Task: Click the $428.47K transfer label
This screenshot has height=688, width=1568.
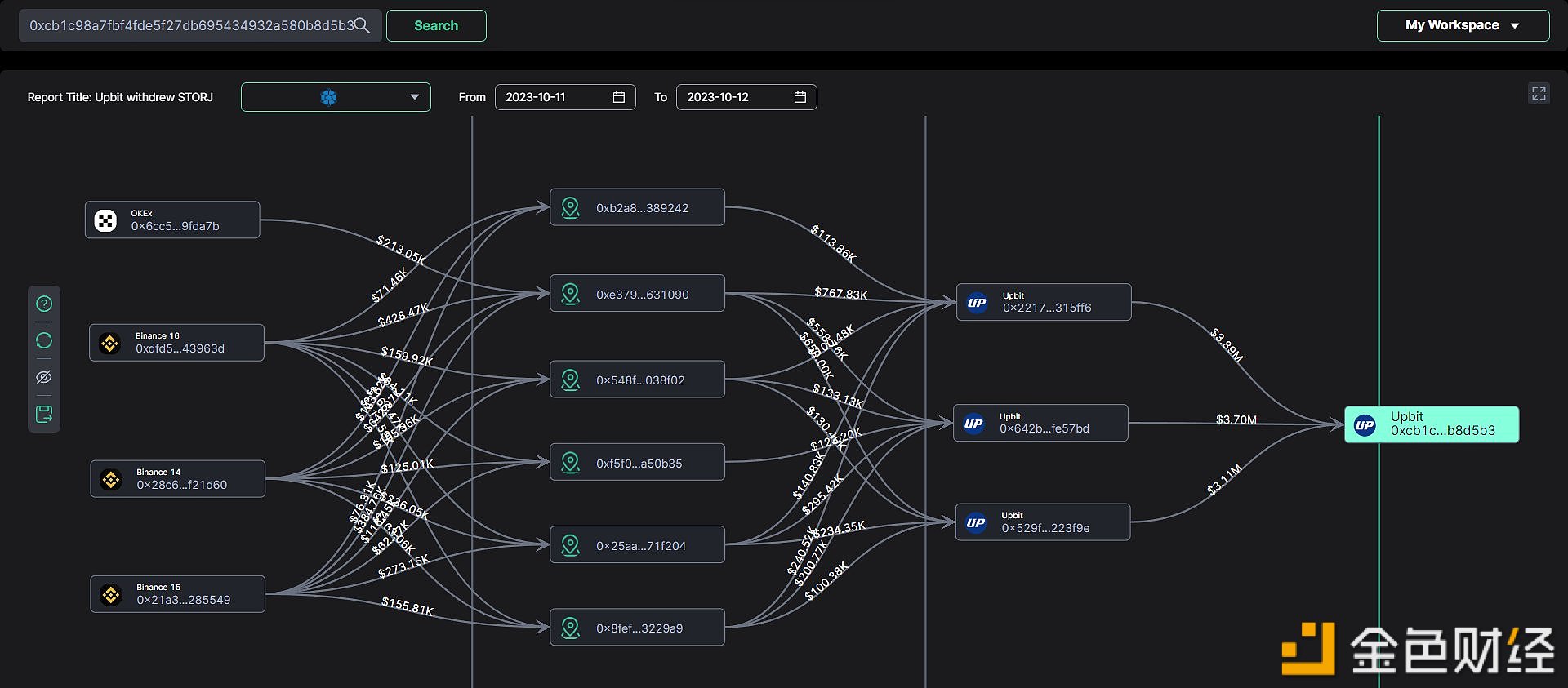Action: click(403, 316)
